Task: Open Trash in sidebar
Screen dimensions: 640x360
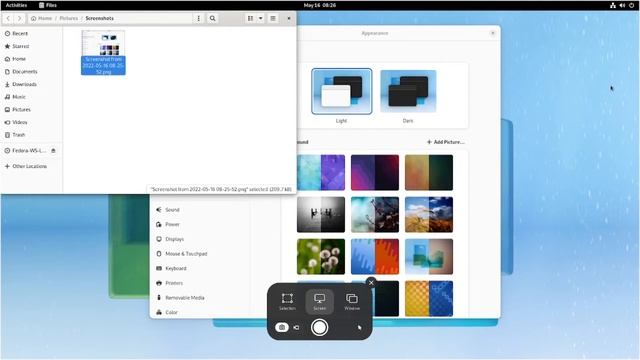Action: click(x=31, y=135)
